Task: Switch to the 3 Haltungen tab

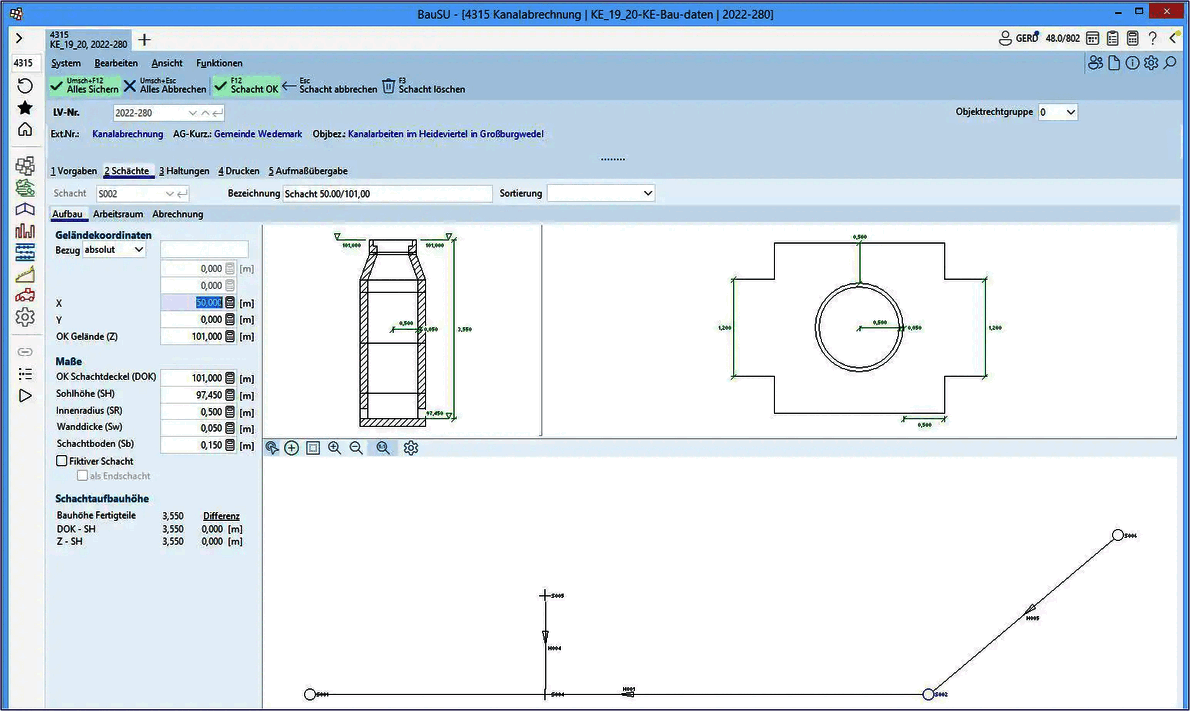Action: pos(184,171)
